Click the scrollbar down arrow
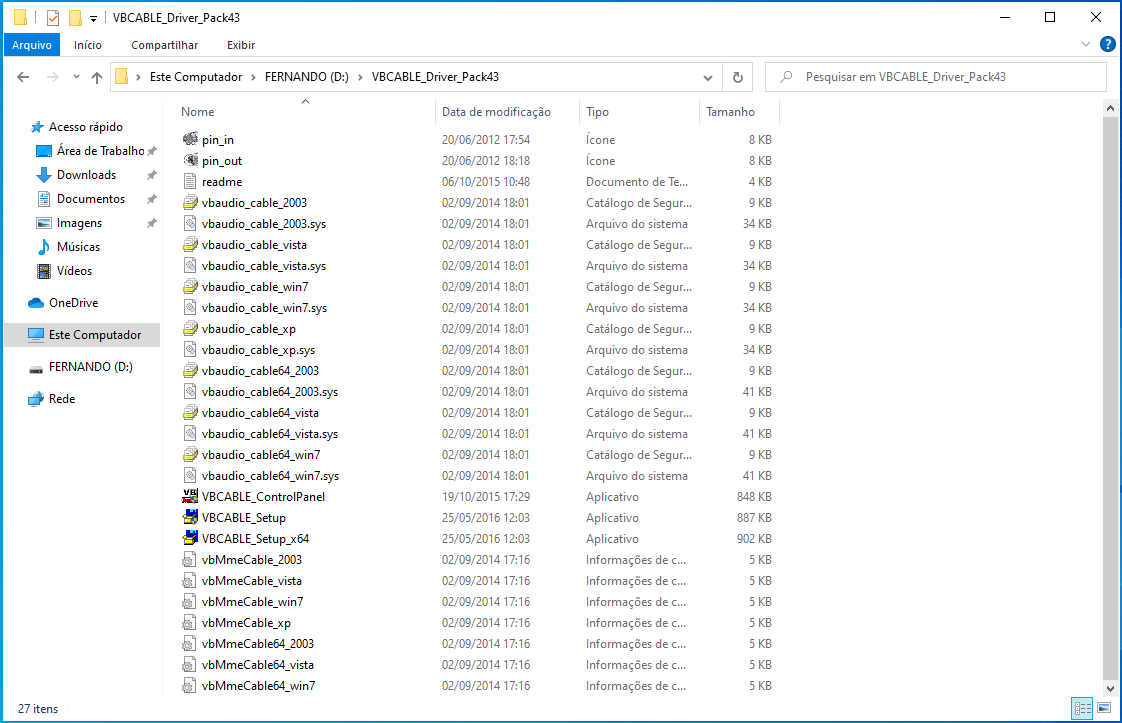Screen dimensions: 1122x723 1110,689
